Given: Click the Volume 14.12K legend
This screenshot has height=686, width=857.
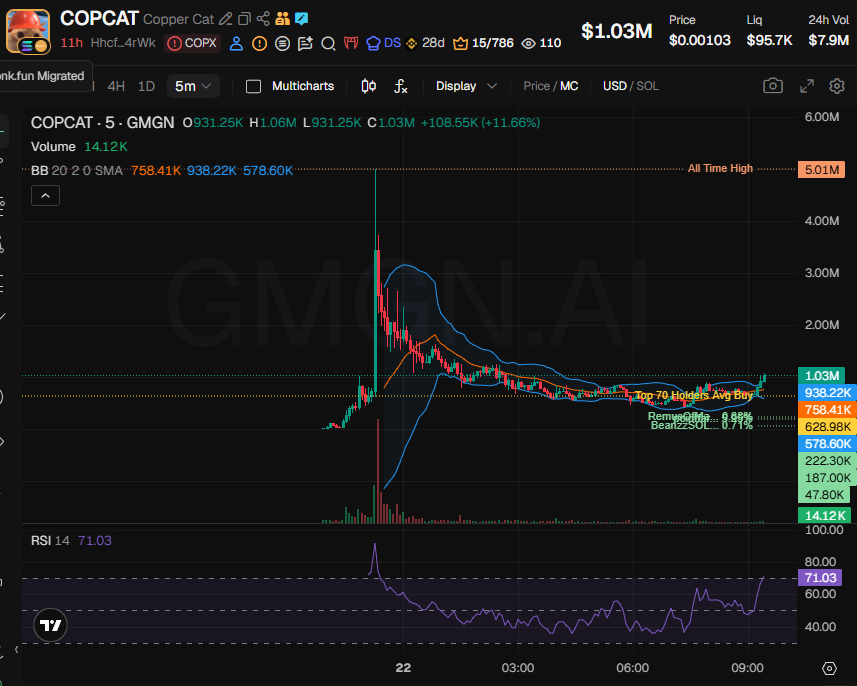Looking at the screenshot, I should click(x=79, y=146).
